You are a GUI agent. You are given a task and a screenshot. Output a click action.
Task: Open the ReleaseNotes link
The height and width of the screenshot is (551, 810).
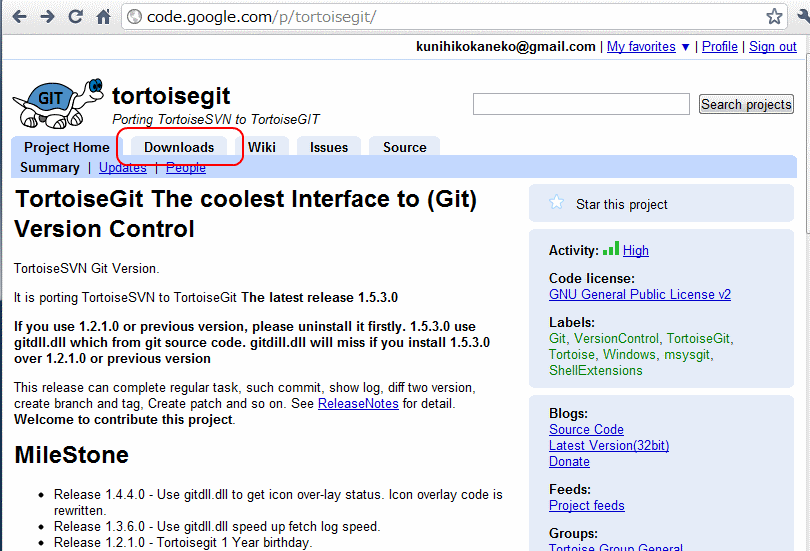pyautogui.click(x=358, y=403)
